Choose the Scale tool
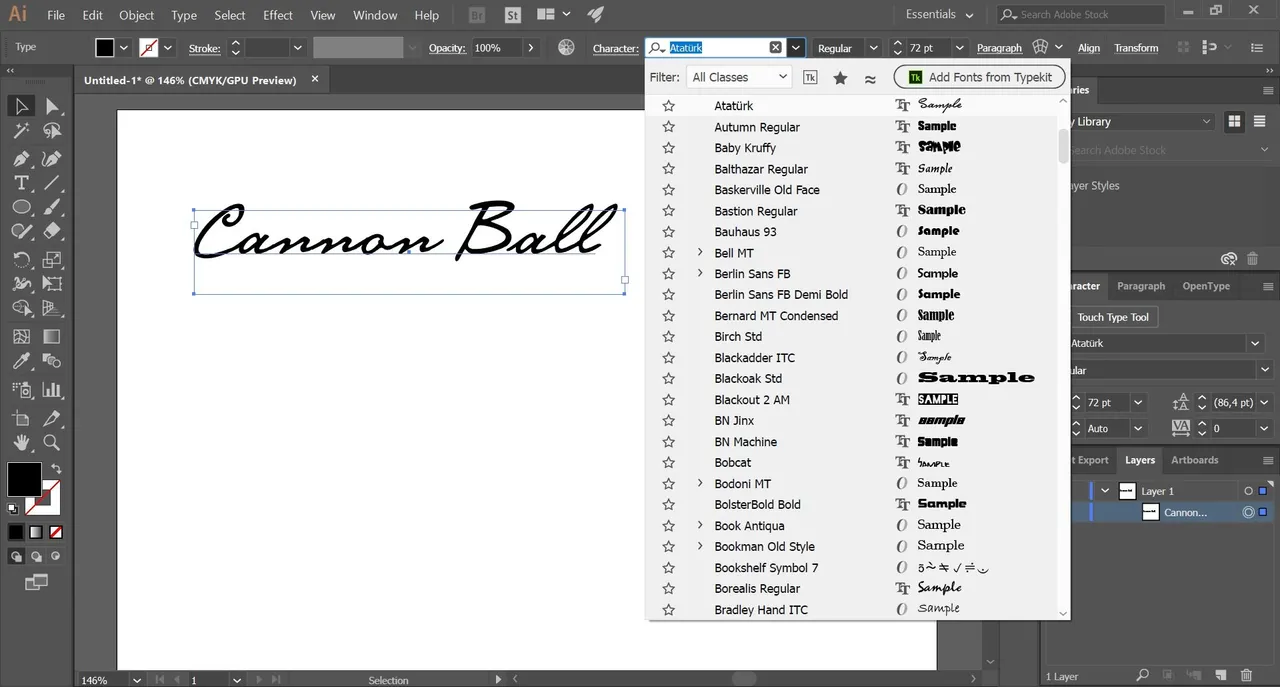This screenshot has width=1280, height=687. click(x=52, y=260)
